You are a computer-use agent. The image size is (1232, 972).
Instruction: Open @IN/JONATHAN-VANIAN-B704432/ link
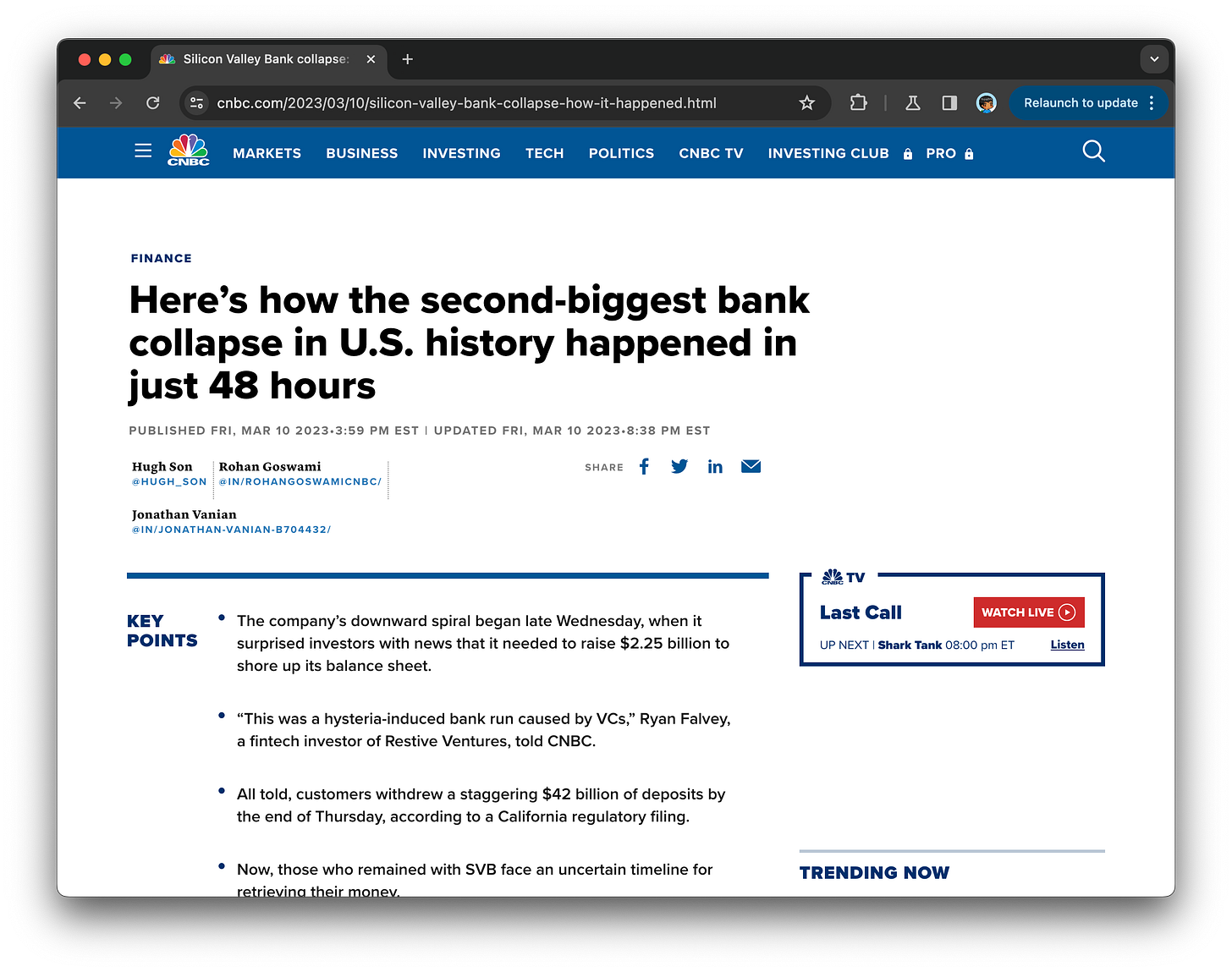(x=231, y=530)
